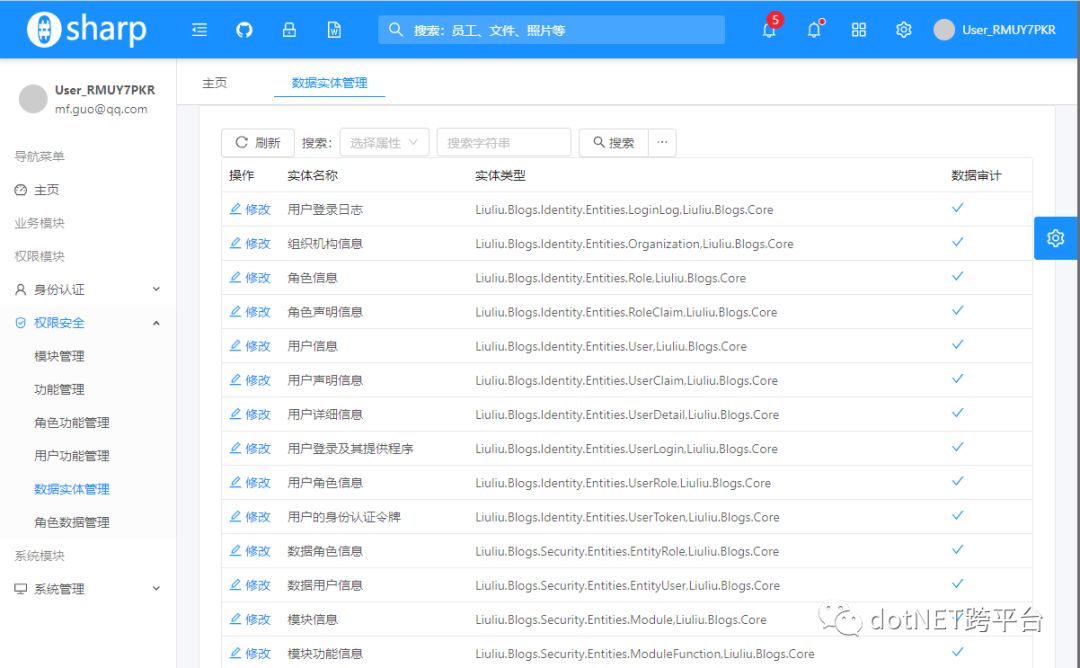This screenshot has height=668, width=1080.
Task: Click 修改 for 用户登录及其提供程序
Action: (250, 448)
